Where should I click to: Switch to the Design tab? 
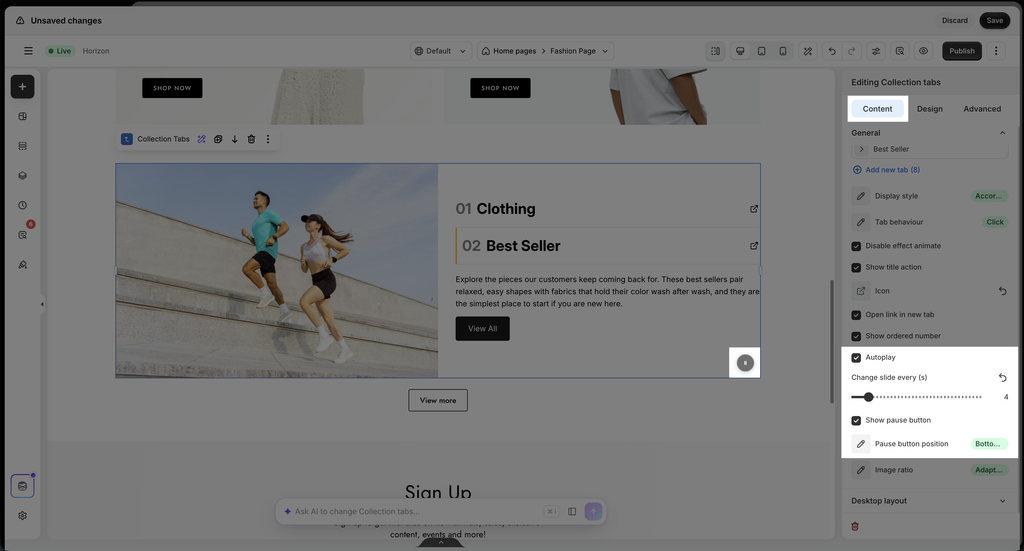point(929,109)
